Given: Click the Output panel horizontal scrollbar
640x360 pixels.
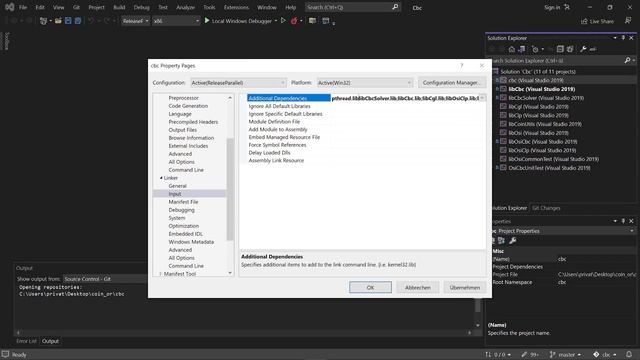Looking at the screenshot, I should click(244, 333).
